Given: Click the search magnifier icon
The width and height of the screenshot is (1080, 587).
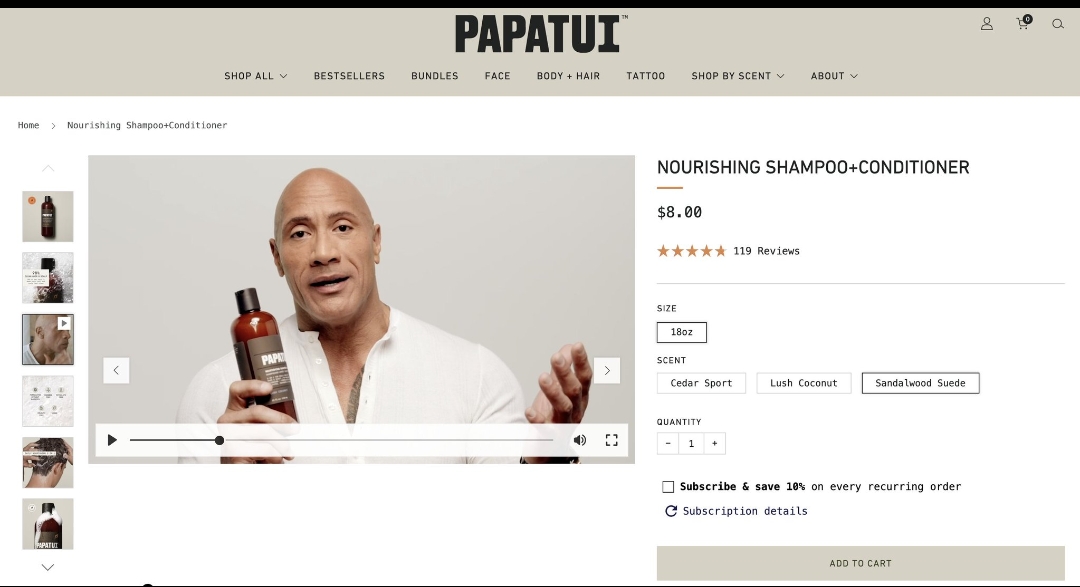Looking at the screenshot, I should (x=1057, y=24).
